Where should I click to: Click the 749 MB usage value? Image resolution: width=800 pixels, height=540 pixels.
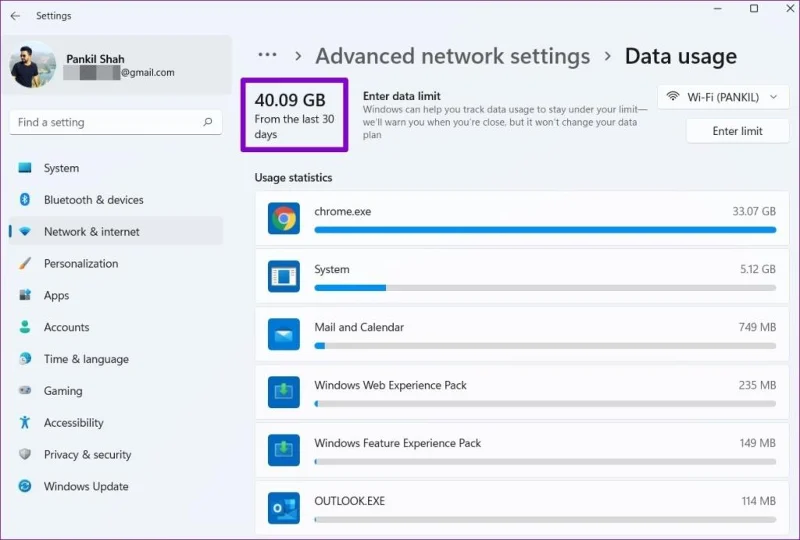click(757, 327)
